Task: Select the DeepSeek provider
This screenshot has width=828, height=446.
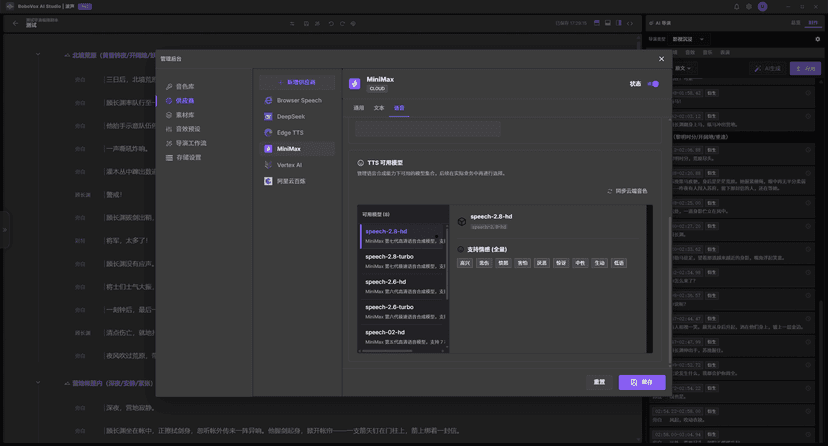Action: (x=290, y=116)
